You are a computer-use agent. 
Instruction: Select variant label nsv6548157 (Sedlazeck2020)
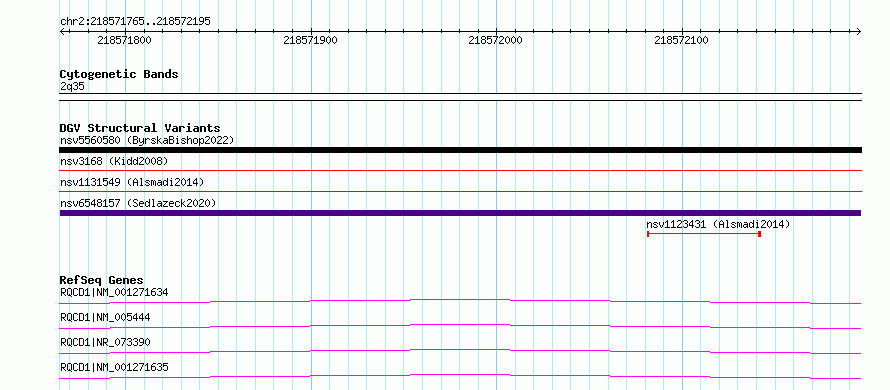pos(138,203)
